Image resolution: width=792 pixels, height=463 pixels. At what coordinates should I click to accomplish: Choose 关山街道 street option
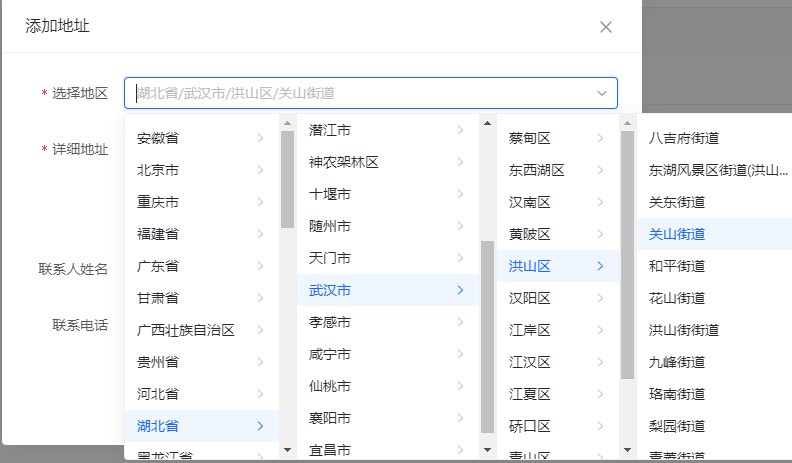click(677, 234)
